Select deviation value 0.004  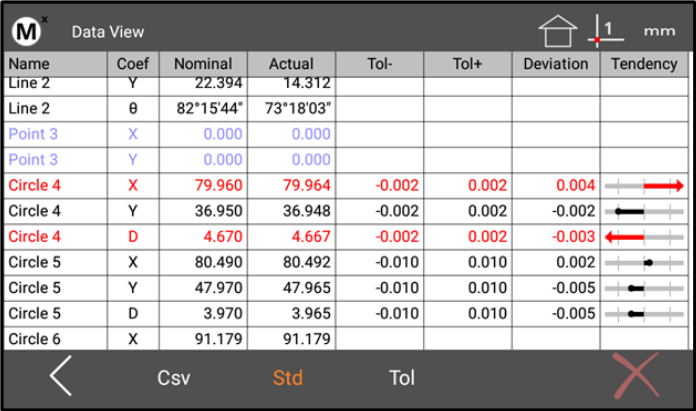[576, 185]
